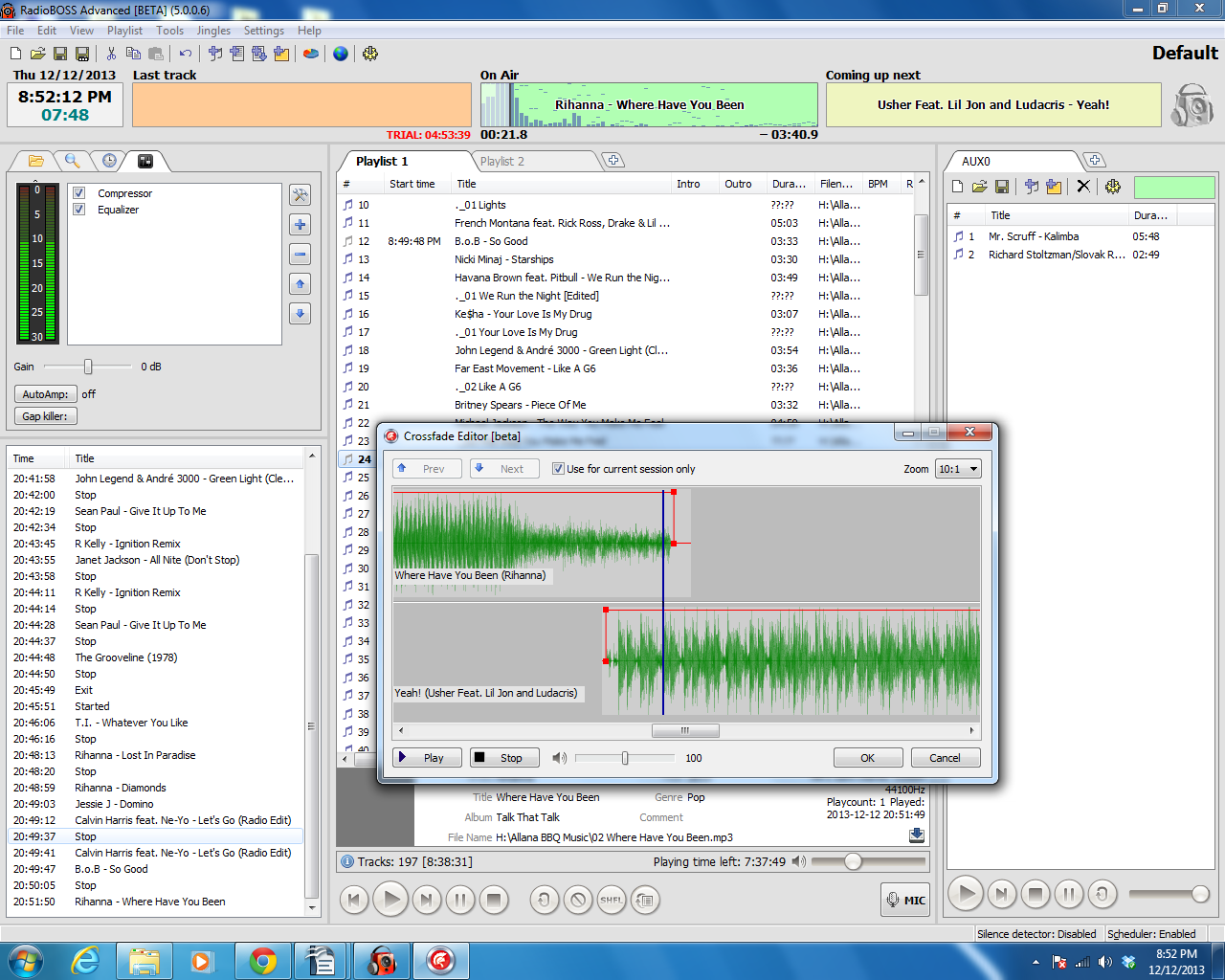
Task: Open the Jingles menu
Action: tap(213, 31)
